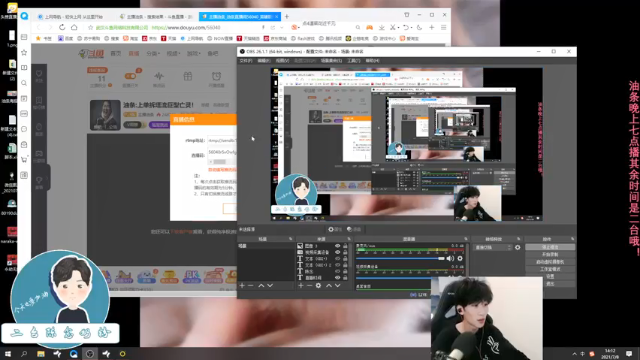The width and height of the screenshot is (640, 360).
Task: Toggle lock on 文本 (GDI+) source
Action: tap(345, 258)
